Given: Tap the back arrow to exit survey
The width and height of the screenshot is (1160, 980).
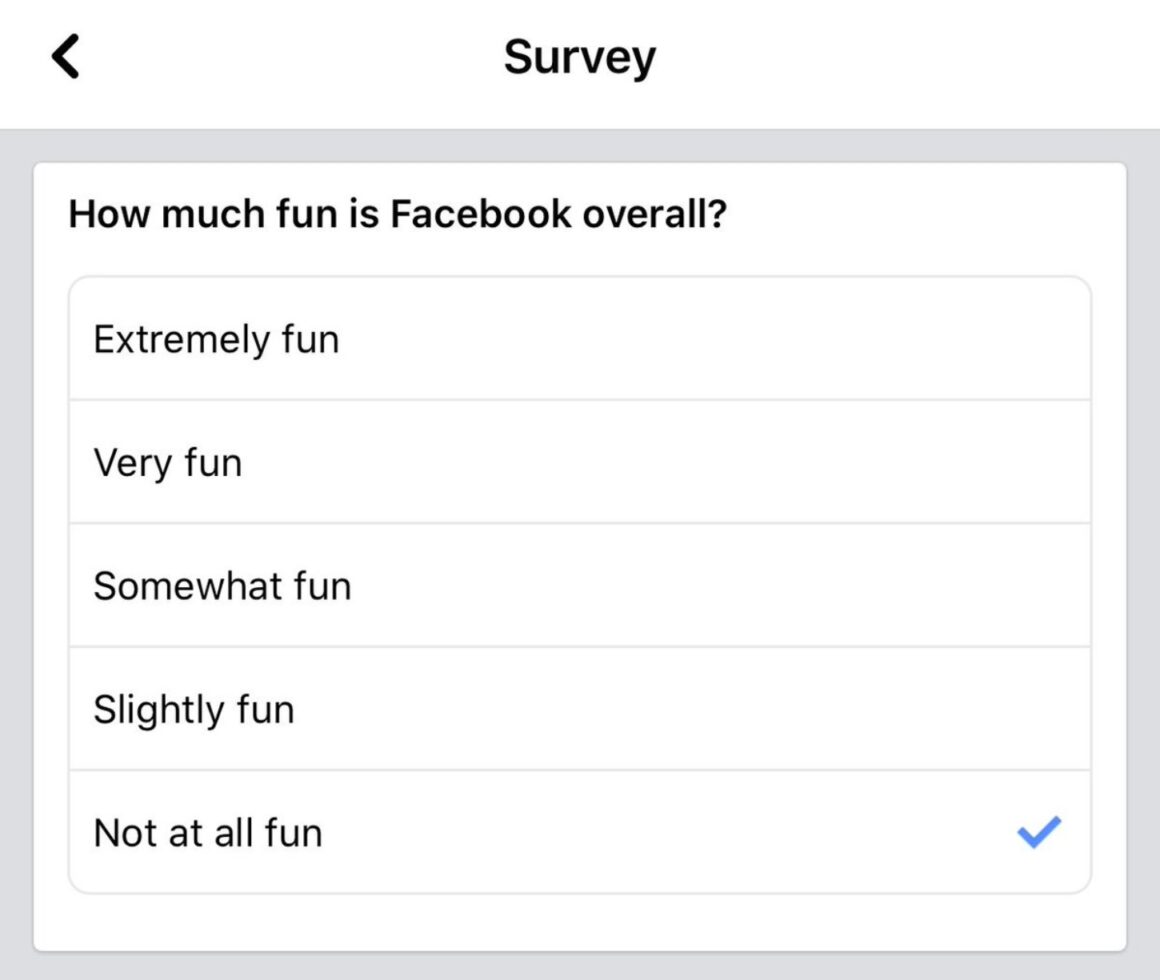Looking at the screenshot, I should tap(68, 57).
